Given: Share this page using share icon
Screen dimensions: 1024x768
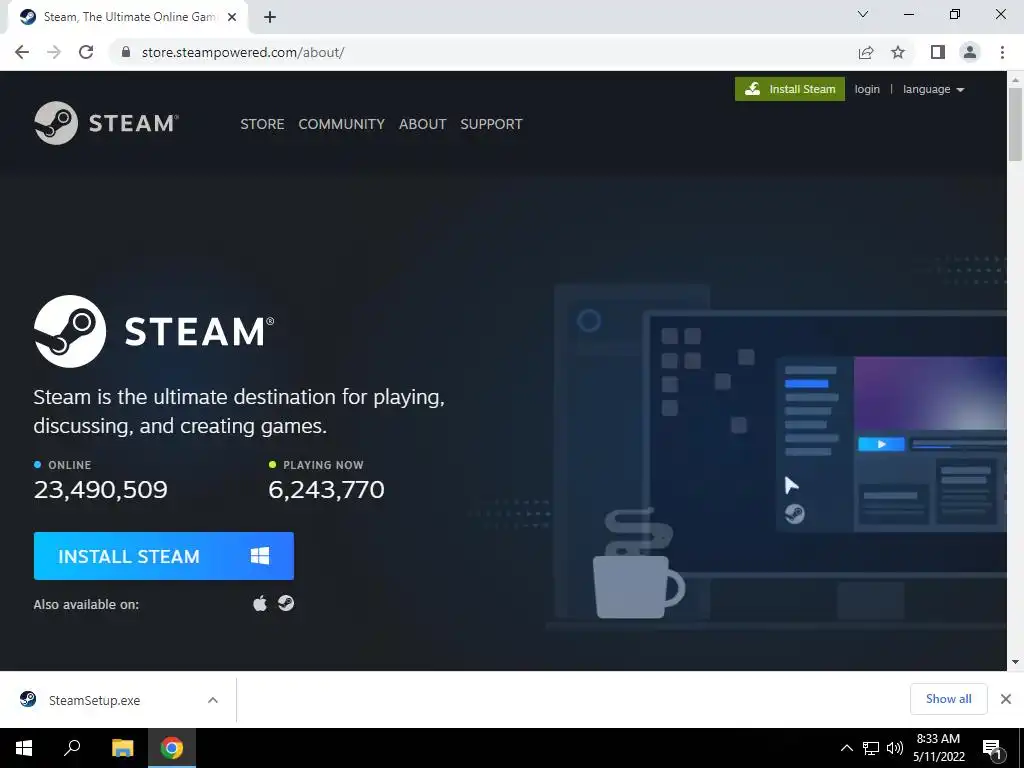Looking at the screenshot, I should coord(866,52).
